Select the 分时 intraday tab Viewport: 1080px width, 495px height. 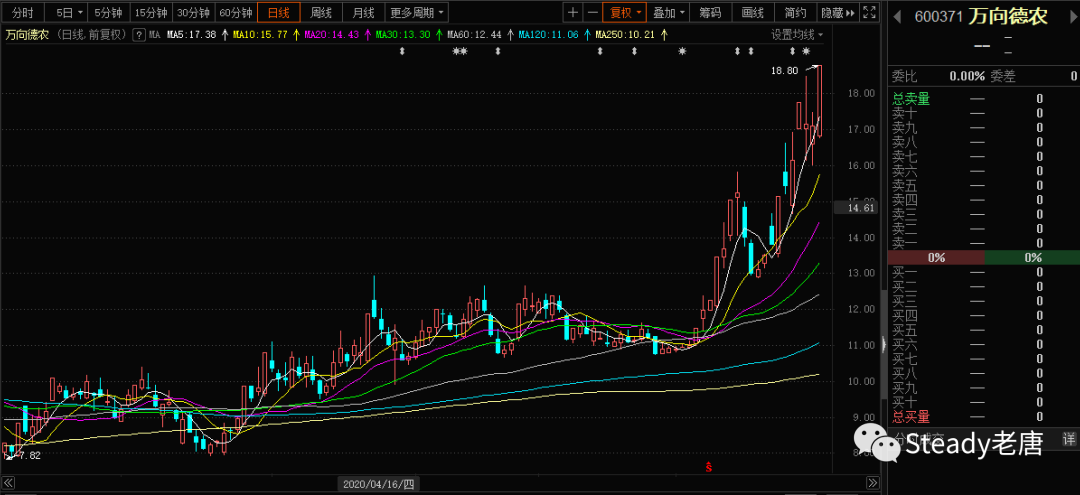pos(23,13)
